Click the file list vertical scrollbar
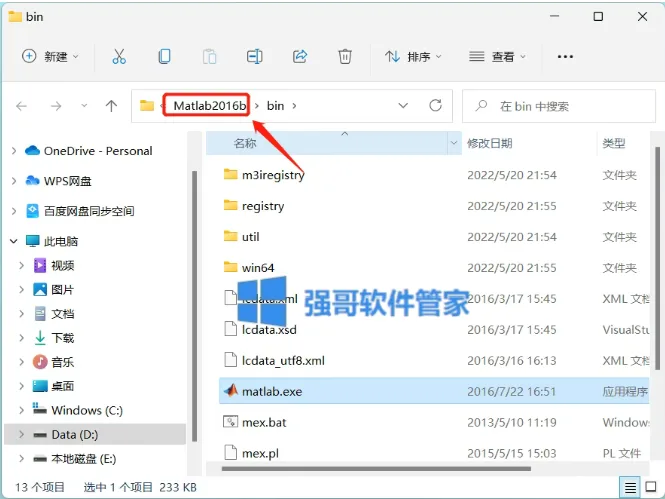665x499 pixels. (657, 259)
